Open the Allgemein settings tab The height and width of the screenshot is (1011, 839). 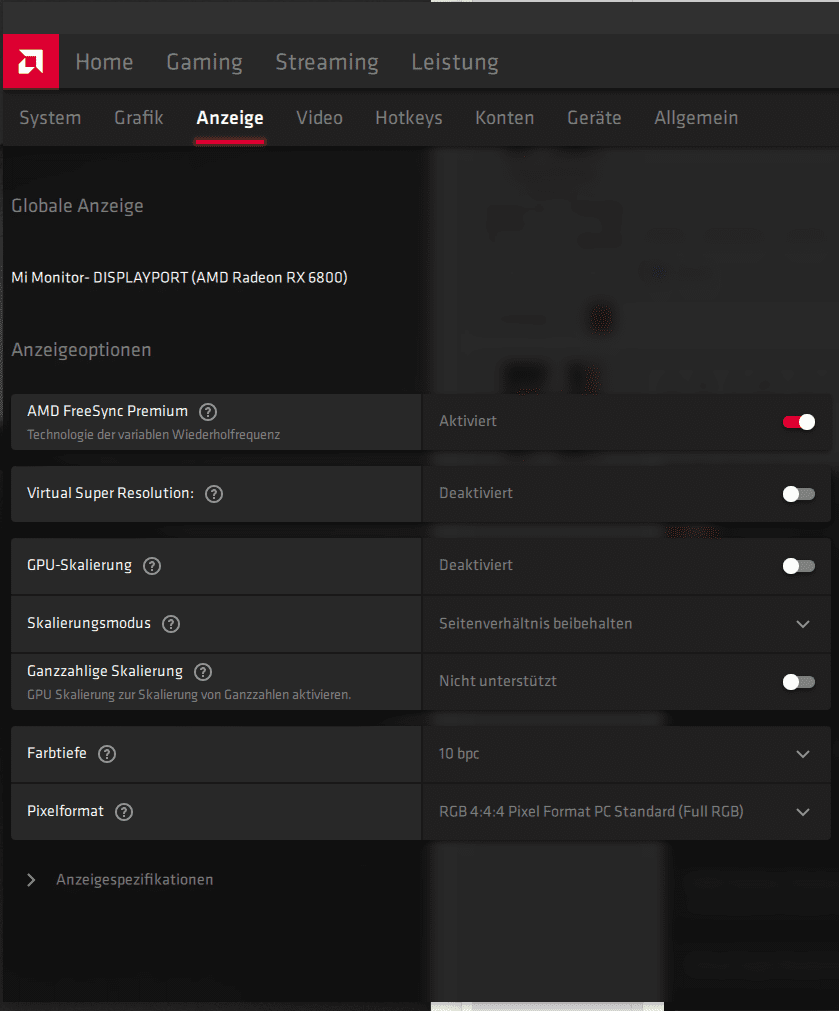[696, 118]
